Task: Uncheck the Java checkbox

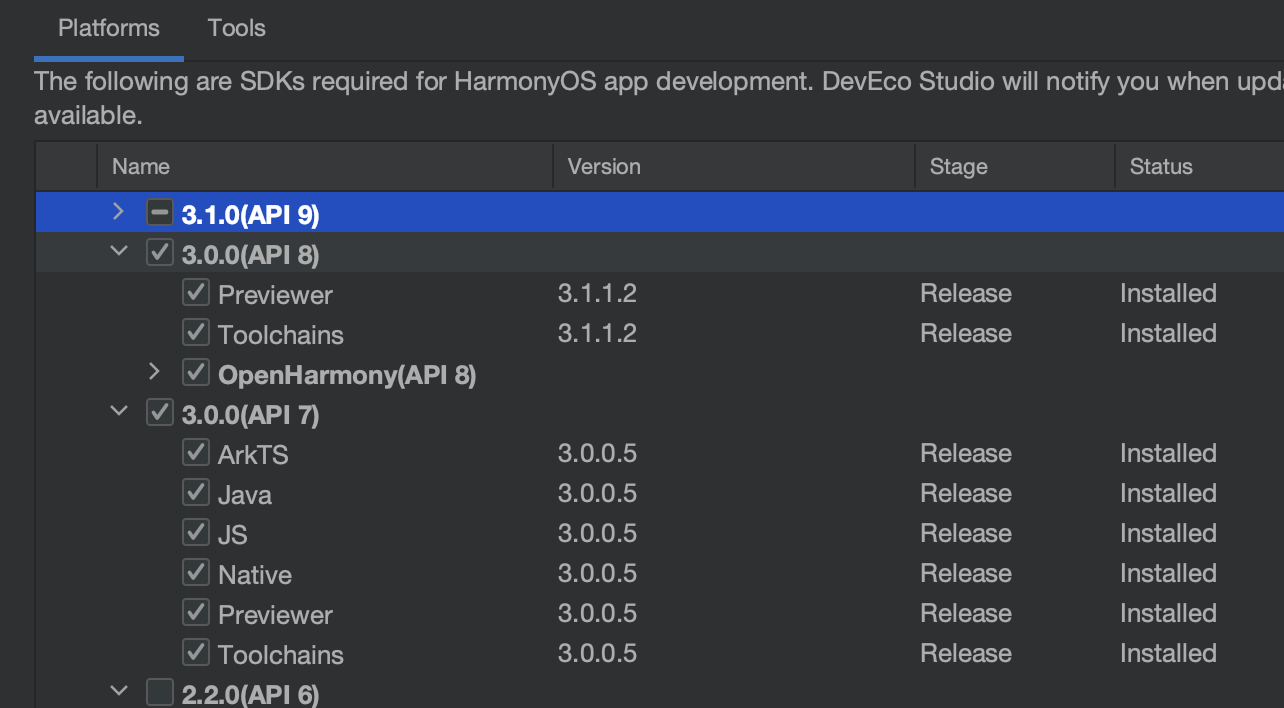Action: point(196,493)
